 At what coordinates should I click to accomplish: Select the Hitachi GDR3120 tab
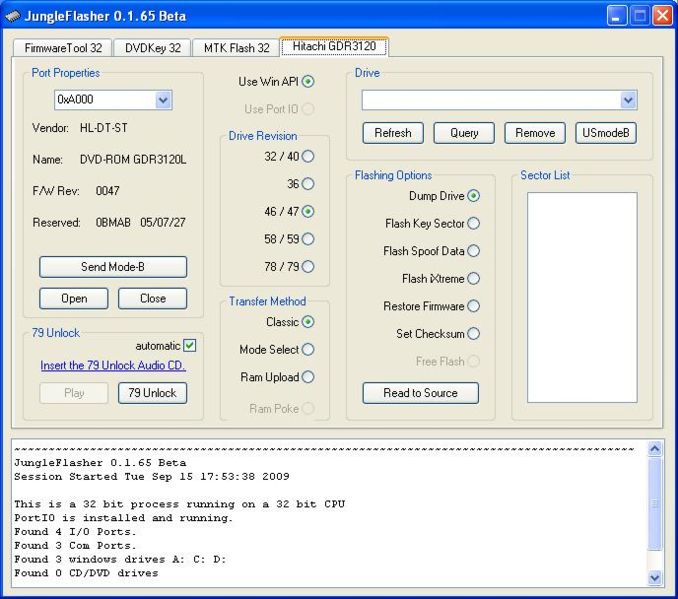tap(334, 46)
